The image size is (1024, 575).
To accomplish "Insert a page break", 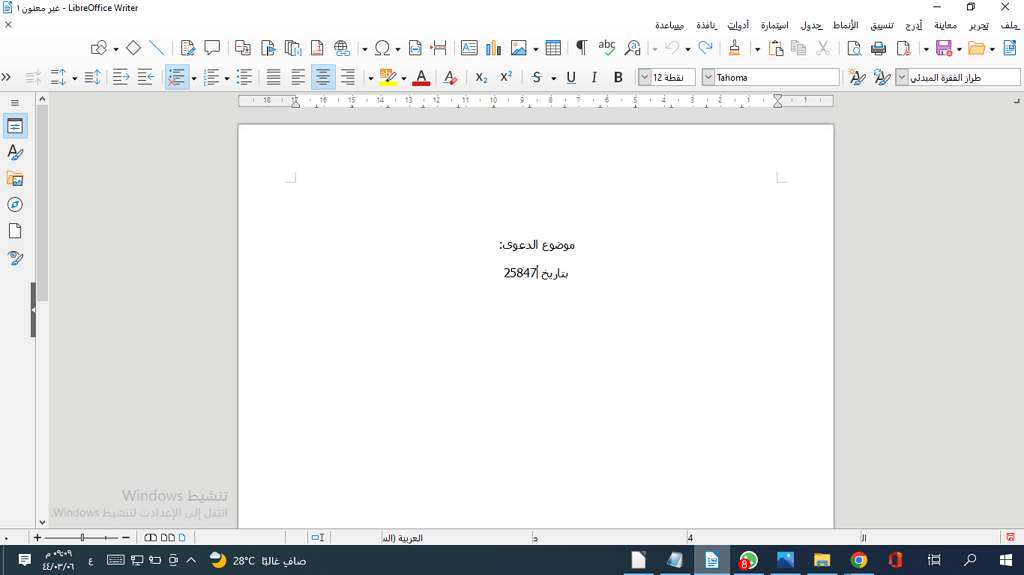I will (439, 48).
